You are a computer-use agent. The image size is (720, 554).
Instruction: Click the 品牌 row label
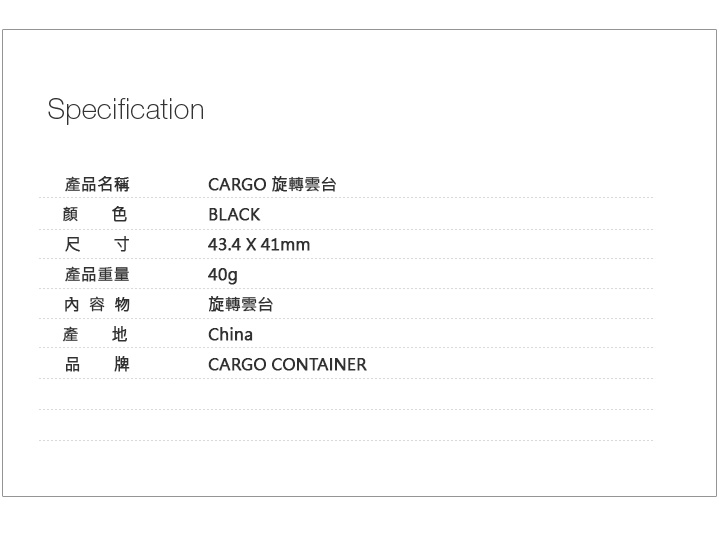[97, 364]
